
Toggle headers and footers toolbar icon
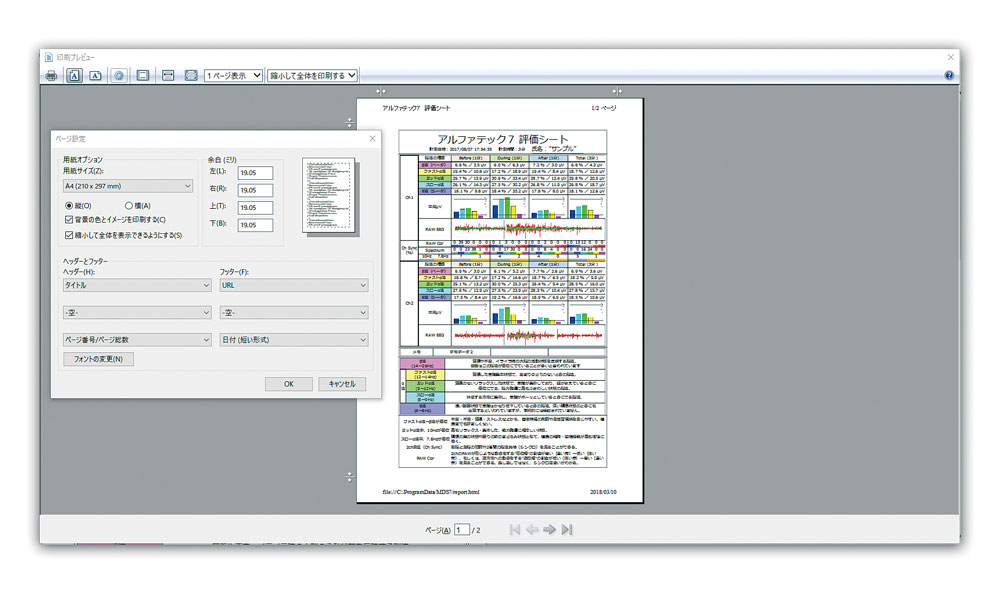pos(143,75)
